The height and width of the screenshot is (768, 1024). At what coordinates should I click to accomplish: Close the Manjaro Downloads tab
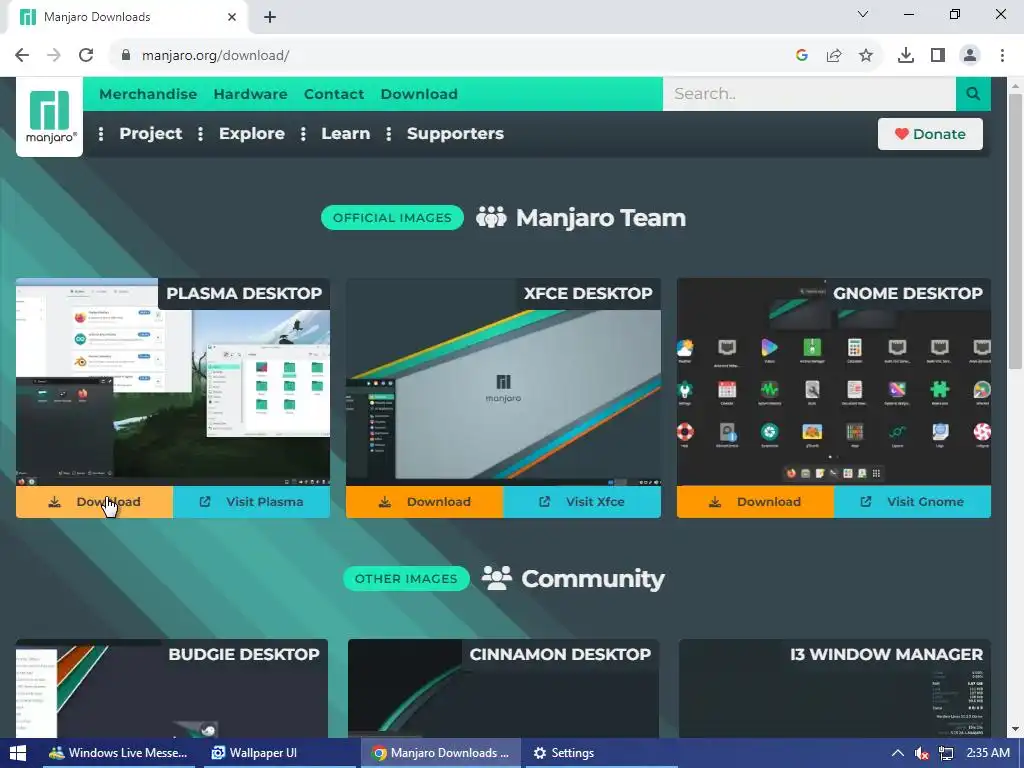pyautogui.click(x=232, y=17)
